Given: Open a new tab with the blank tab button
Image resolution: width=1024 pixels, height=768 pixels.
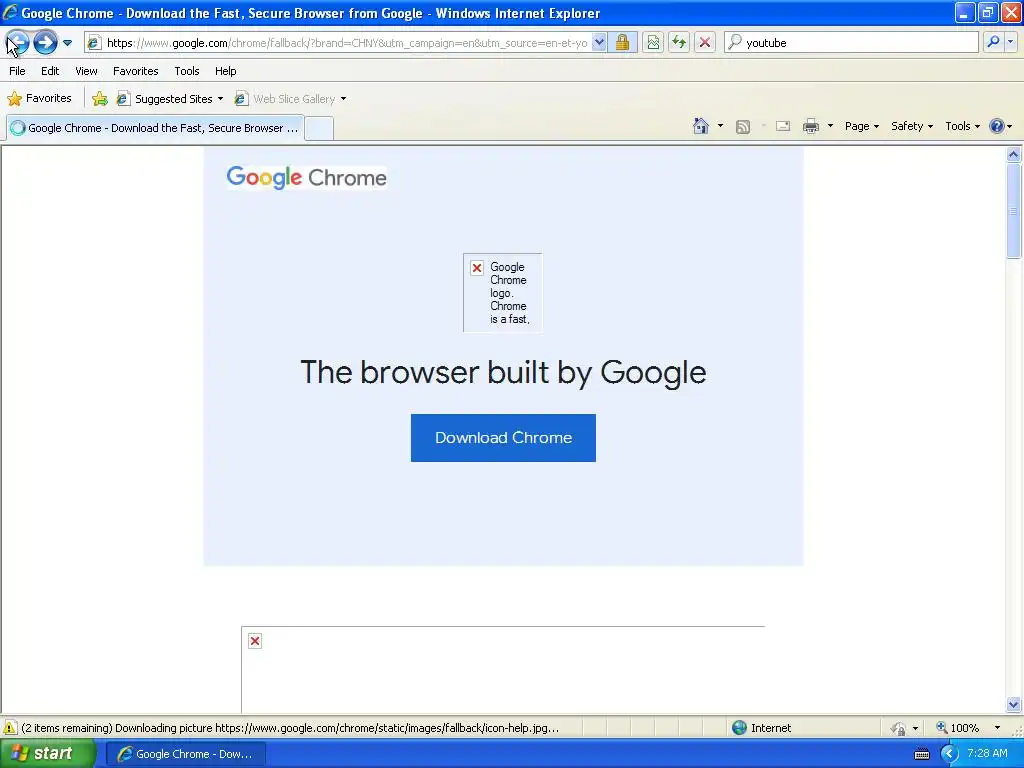Looking at the screenshot, I should (x=319, y=129).
